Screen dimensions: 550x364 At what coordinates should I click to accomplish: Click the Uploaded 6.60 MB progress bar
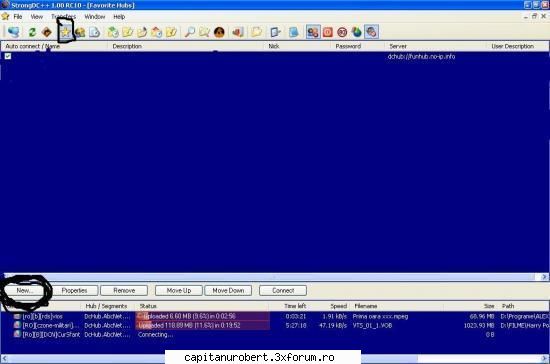(203, 316)
